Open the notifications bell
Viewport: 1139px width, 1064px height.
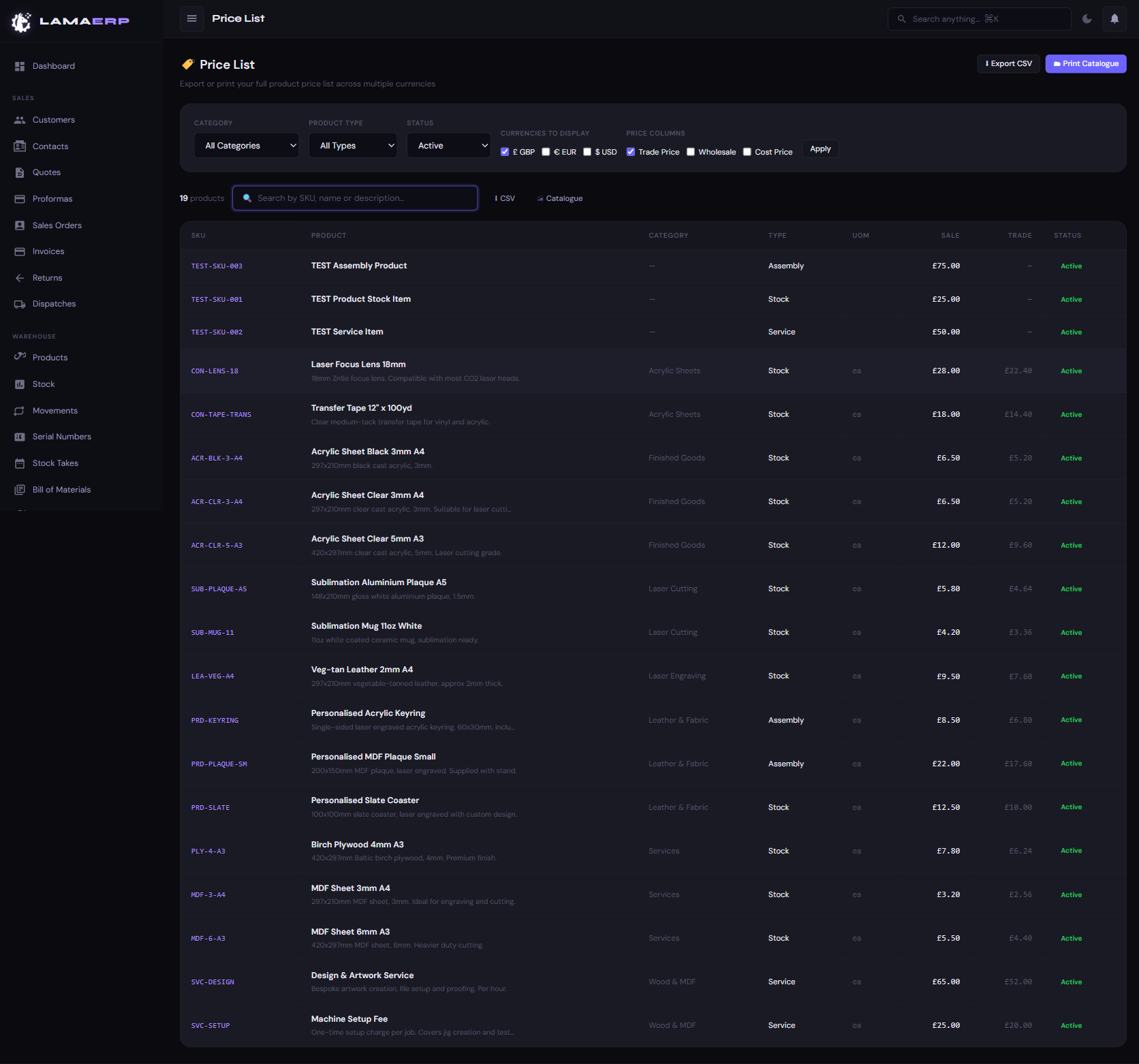click(x=1114, y=19)
